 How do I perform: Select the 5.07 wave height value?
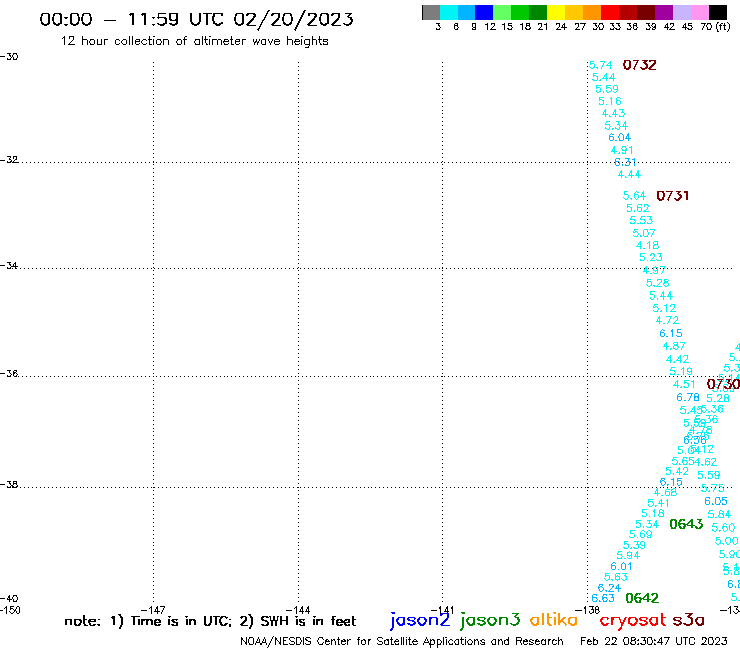(x=644, y=233)
